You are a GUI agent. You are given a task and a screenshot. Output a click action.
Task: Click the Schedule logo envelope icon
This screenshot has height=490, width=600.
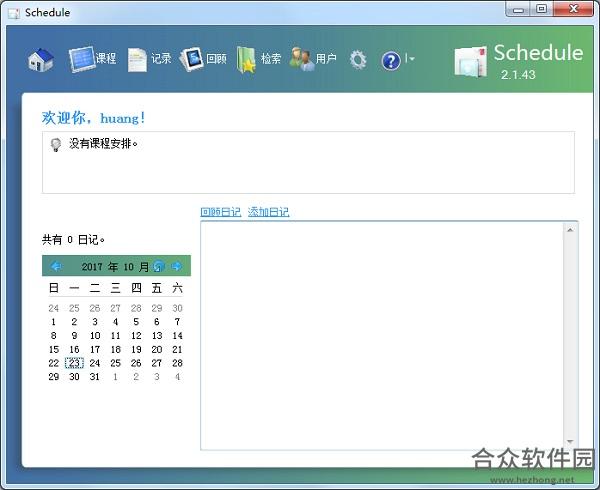tap(471, 62)
